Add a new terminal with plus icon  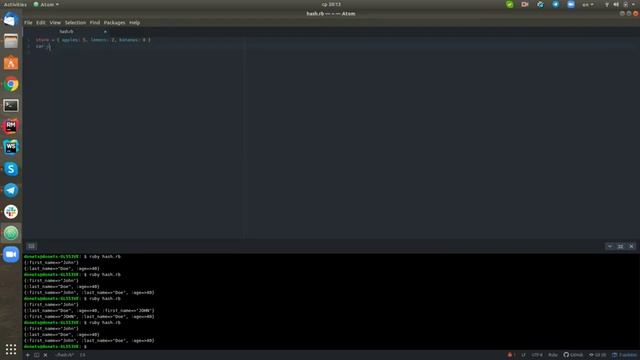[x=28, y=355]
